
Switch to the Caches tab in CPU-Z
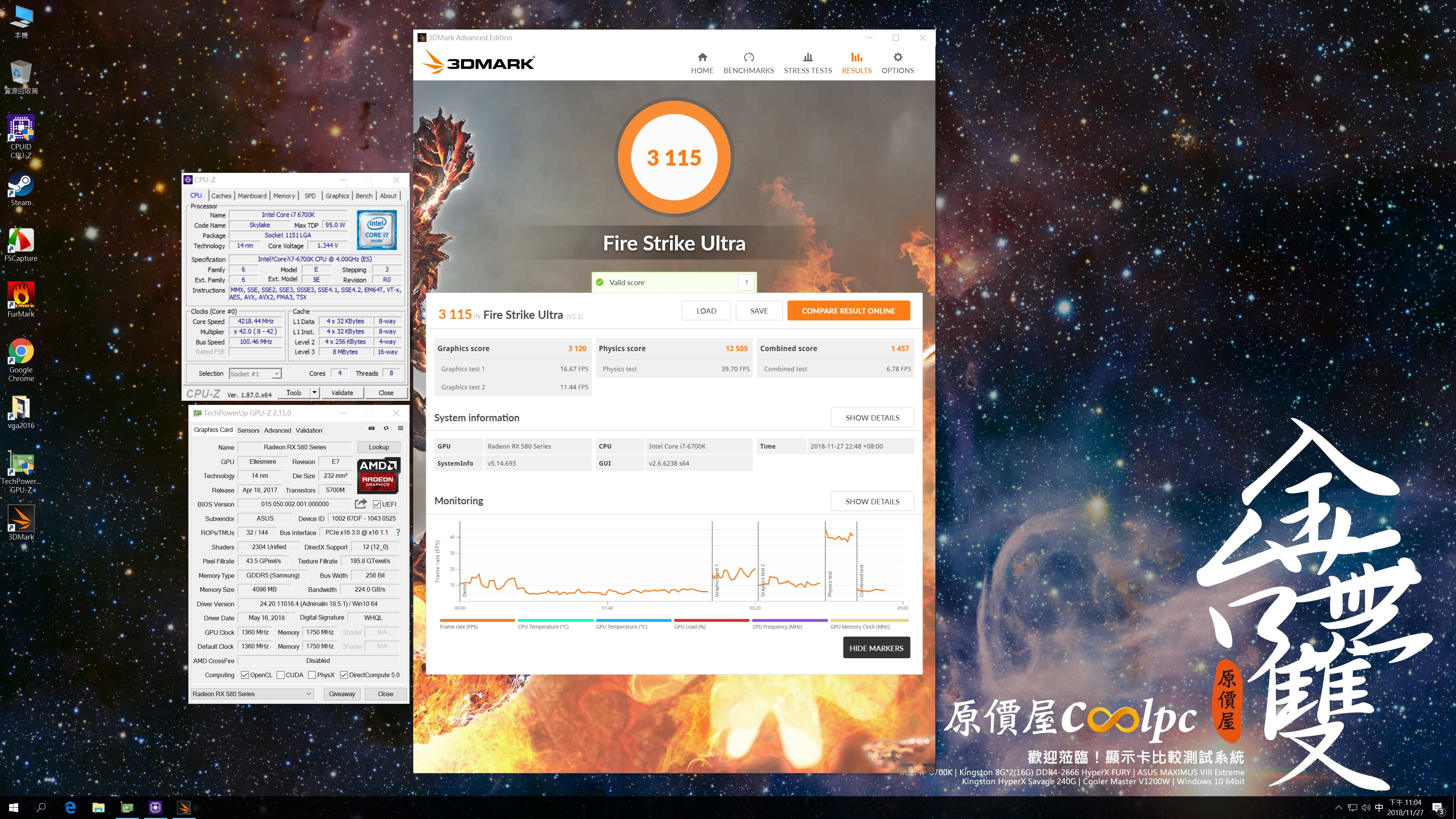coord(221,196)
